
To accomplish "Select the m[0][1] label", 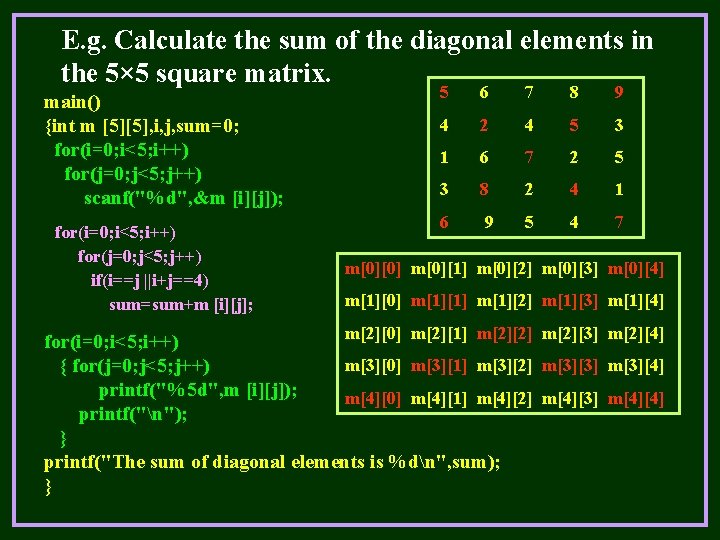I will (439, 269).
